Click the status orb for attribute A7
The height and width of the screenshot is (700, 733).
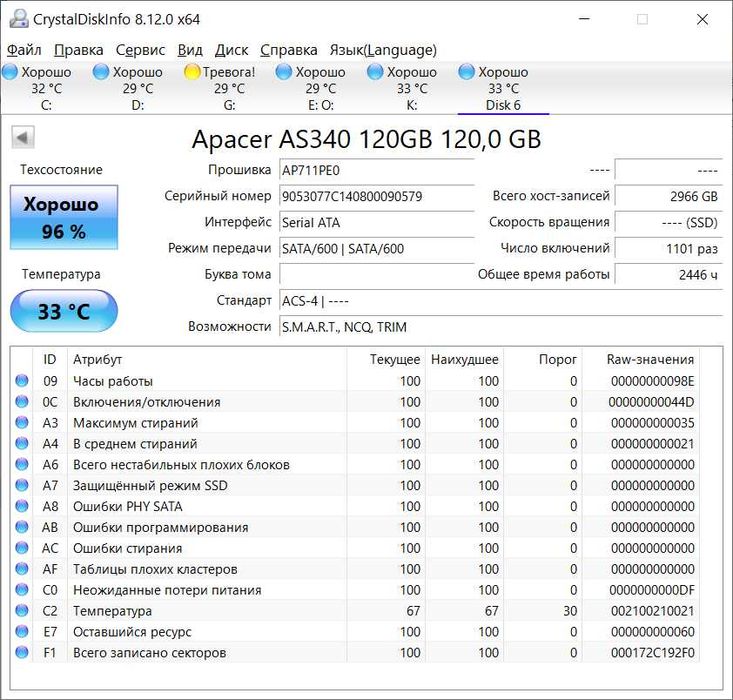pyautogui.click(x=22, y=485)
